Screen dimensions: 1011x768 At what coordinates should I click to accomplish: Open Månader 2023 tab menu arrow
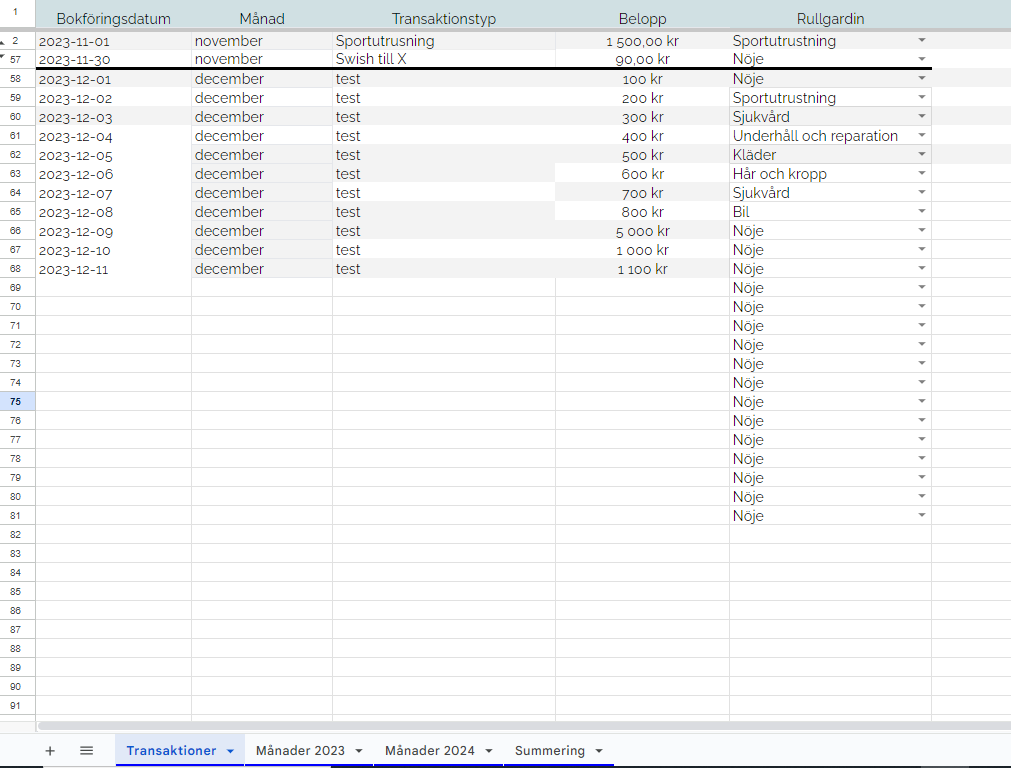tap(359, 751)
